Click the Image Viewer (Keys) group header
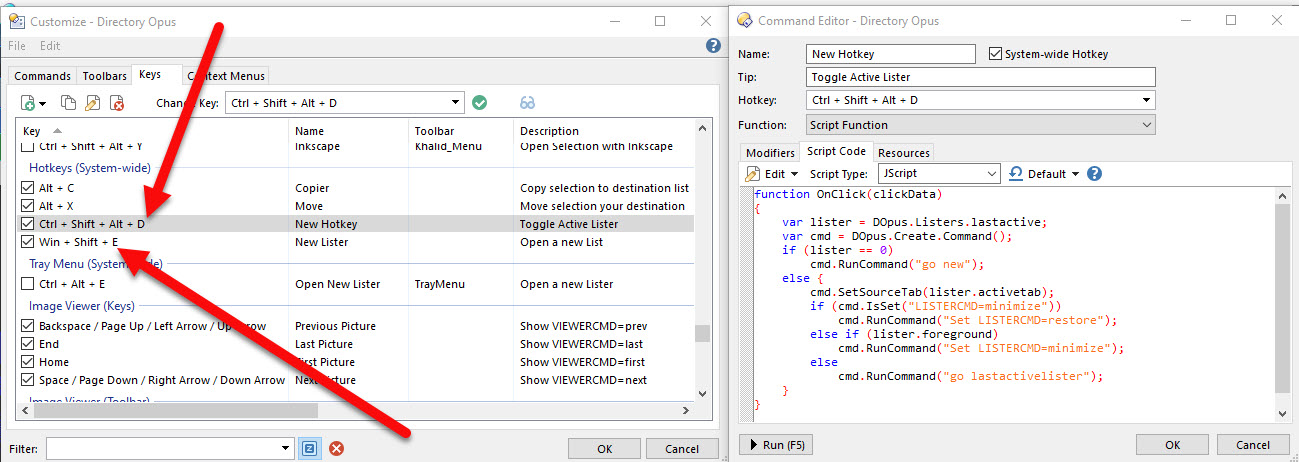Viewport: 1299px width, 462px height. tap(82, 306)
